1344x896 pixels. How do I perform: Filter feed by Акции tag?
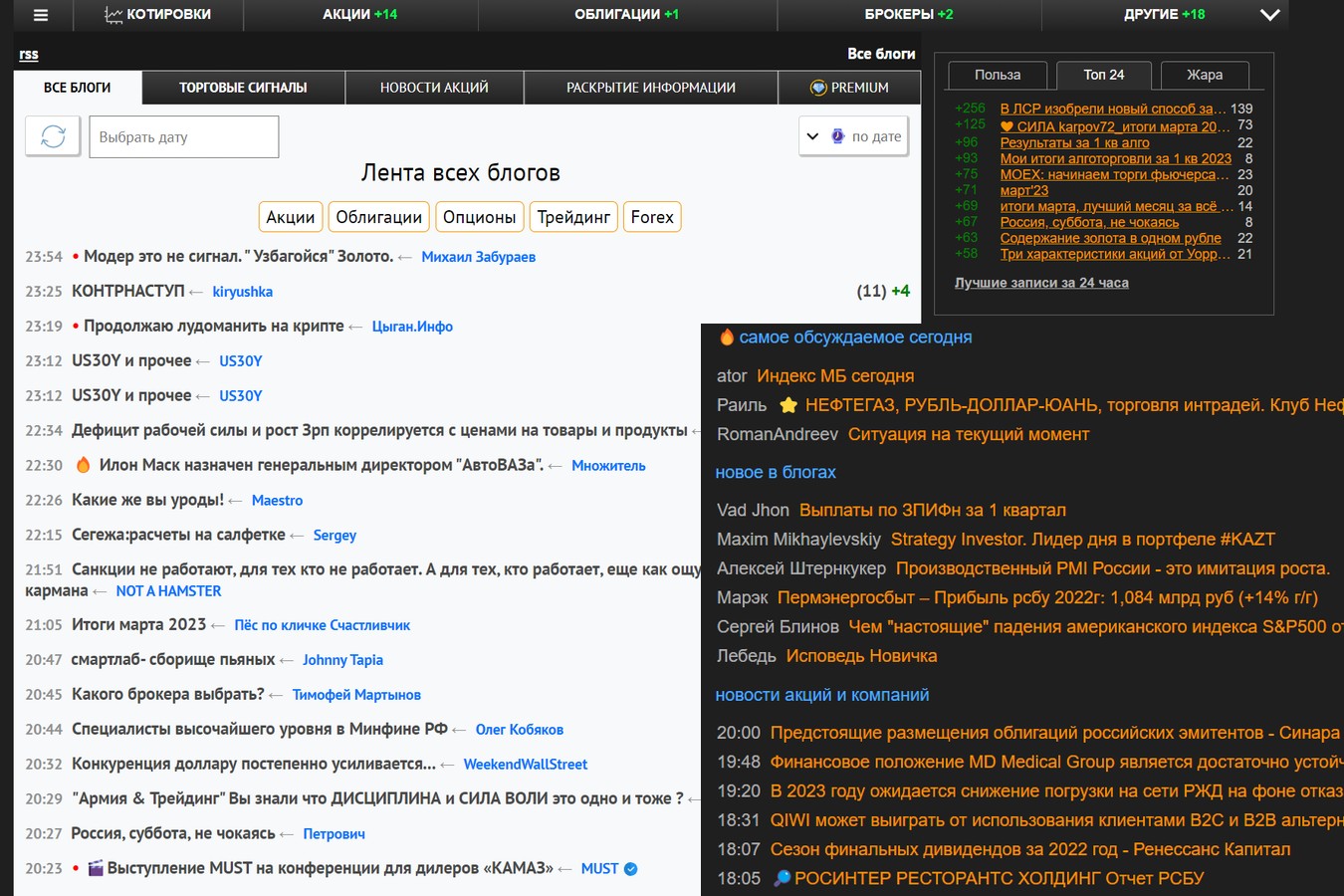[291, 217]
